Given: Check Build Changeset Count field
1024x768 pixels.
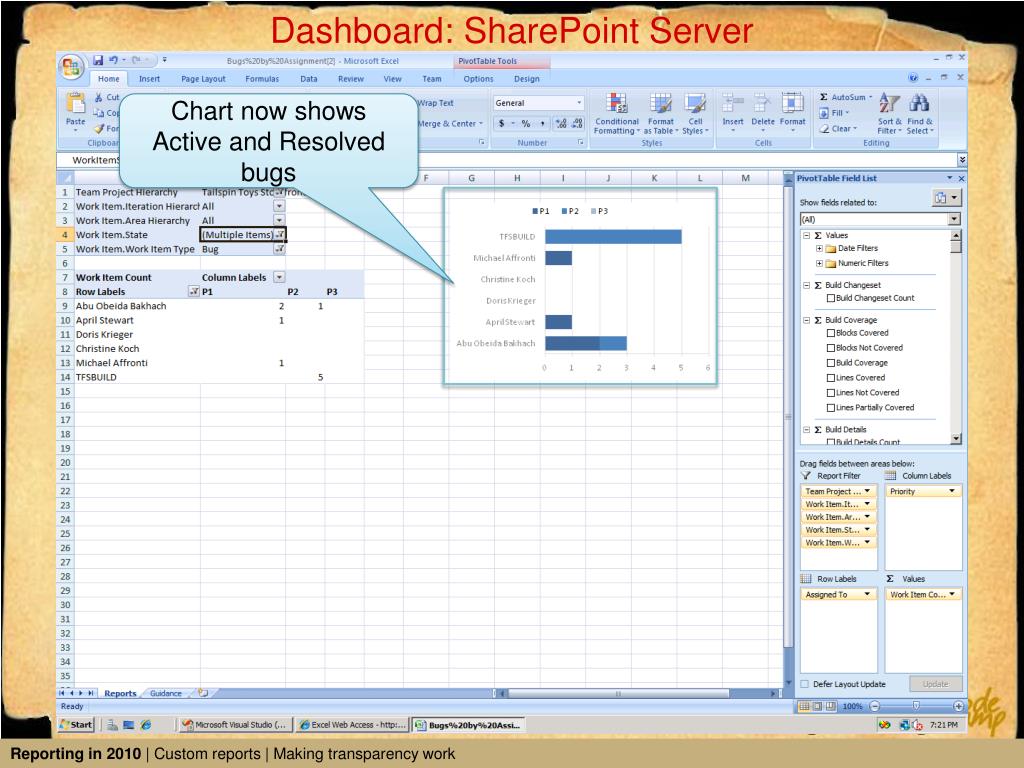Looking at the screenshot, I should (831, 298).
